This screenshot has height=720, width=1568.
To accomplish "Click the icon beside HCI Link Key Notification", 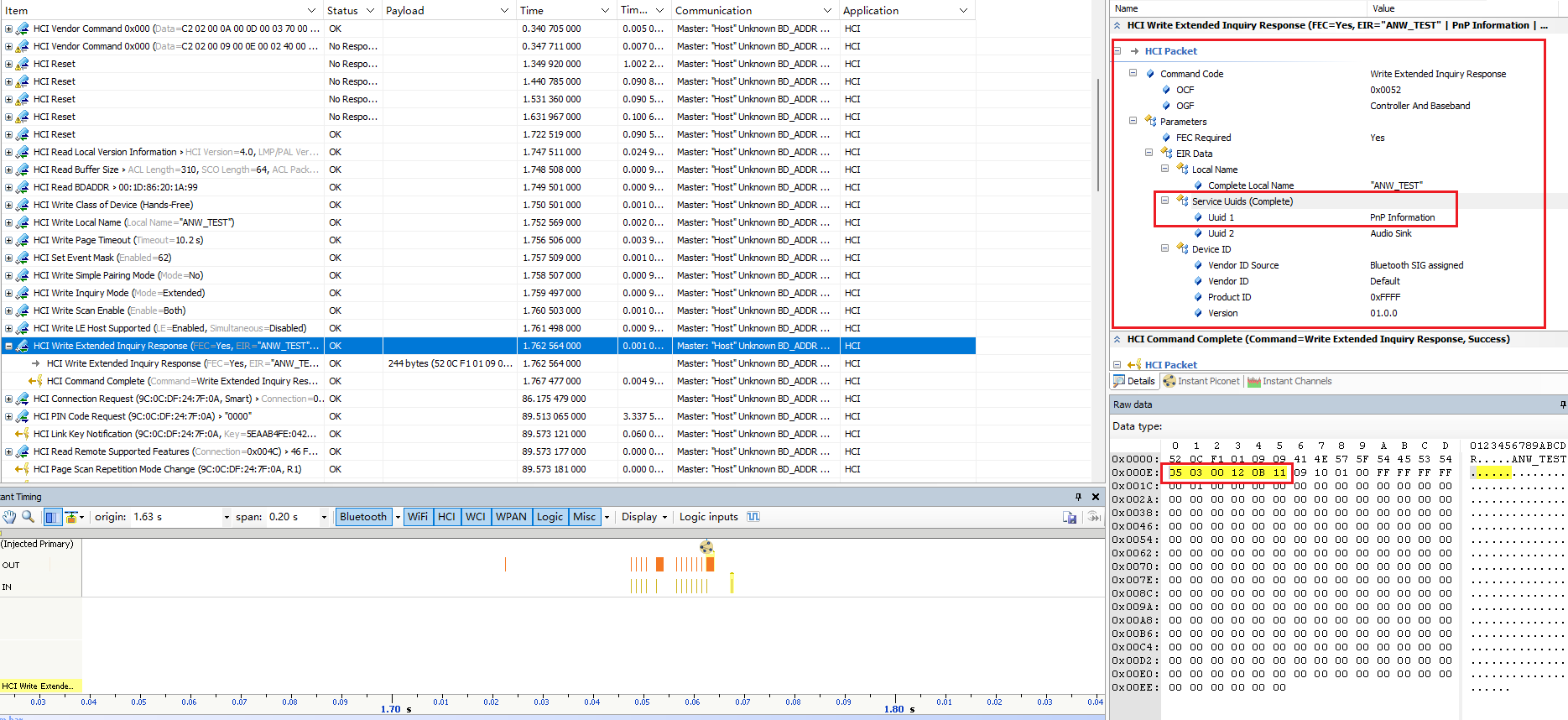I will click(23, 434).
